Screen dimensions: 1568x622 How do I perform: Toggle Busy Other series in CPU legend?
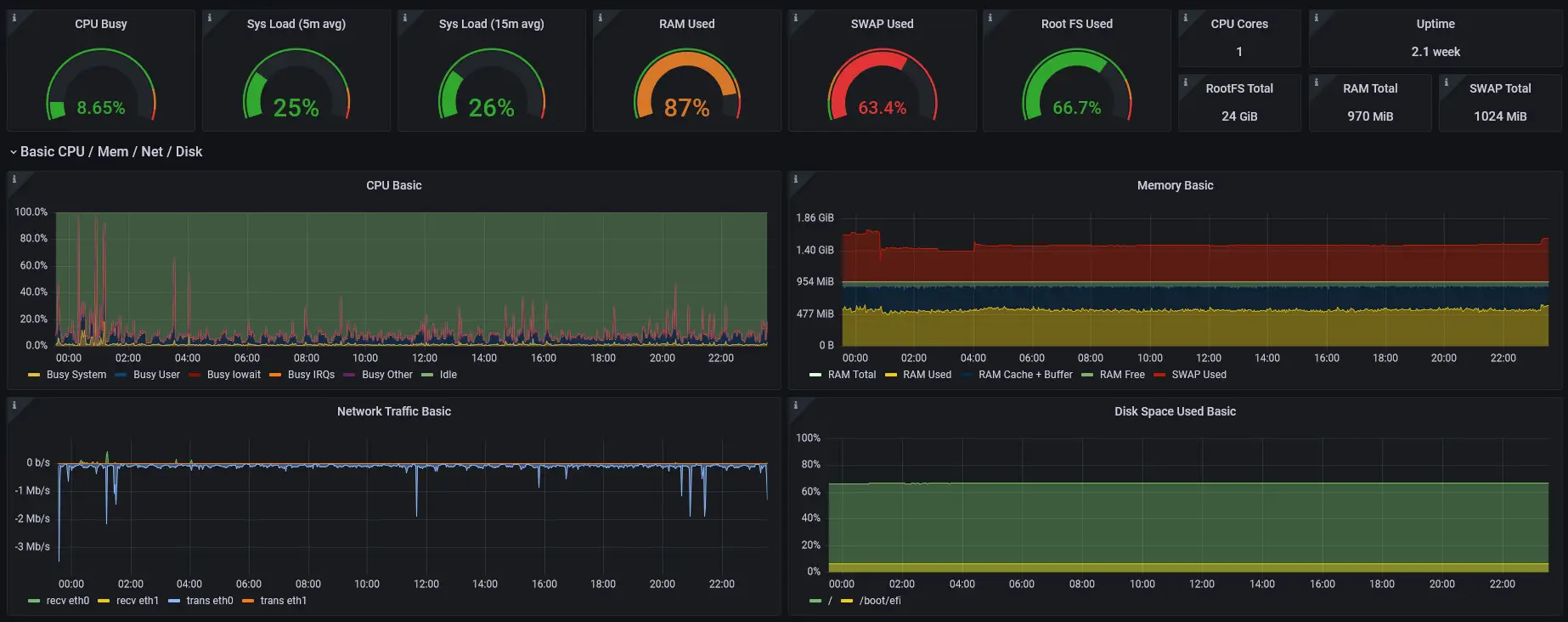pyautogui.click(x=387, y=375)
